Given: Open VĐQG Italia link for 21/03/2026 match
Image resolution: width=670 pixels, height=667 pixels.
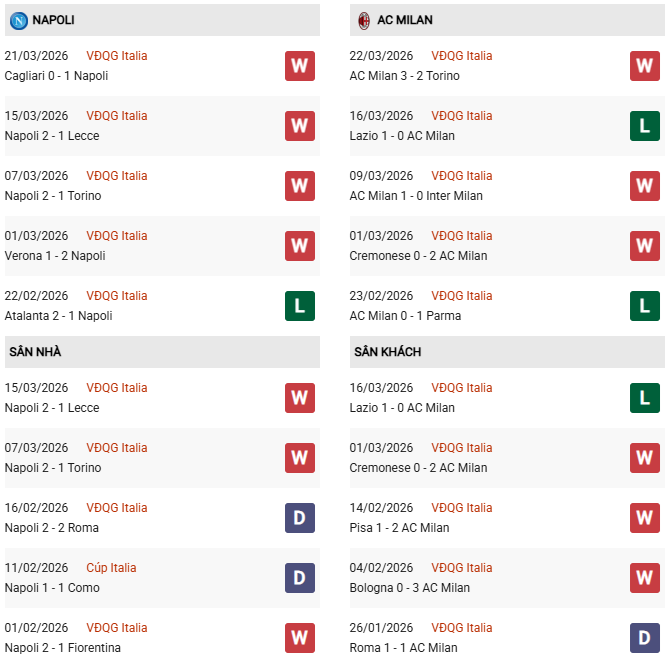Looking at the screenshot, I should pyautogui.click(x=116, y=56).
